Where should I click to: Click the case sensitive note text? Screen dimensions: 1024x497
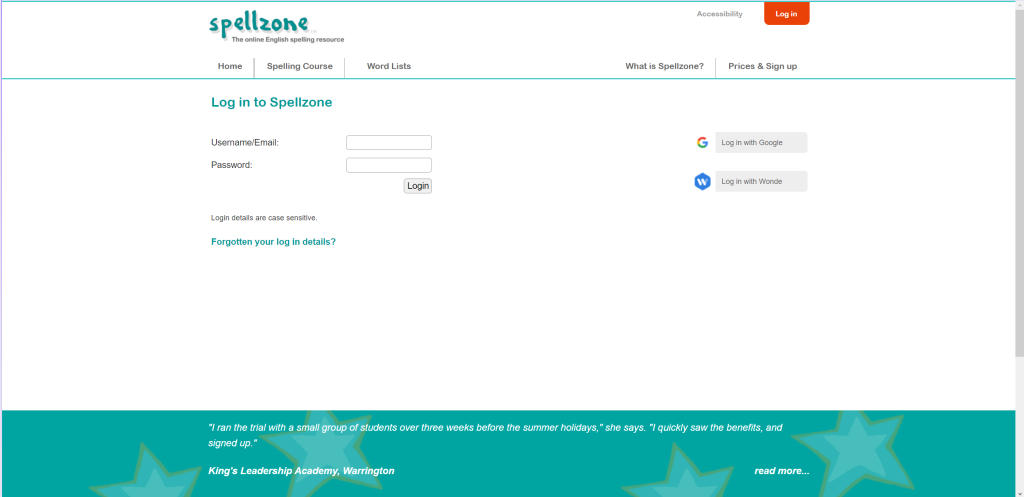pyautogui.click(x=264, y=217)
